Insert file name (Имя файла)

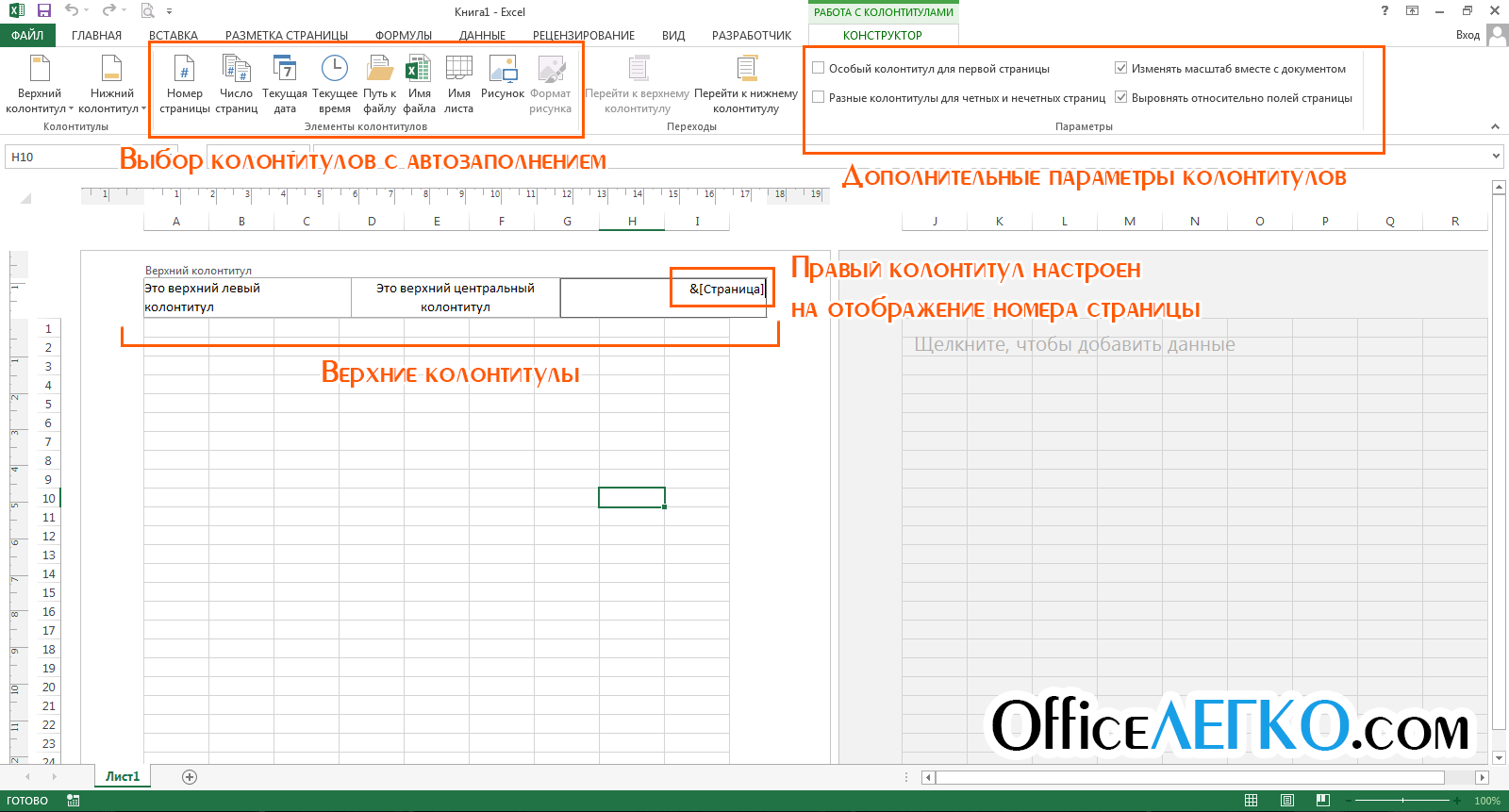click(x=419, y=85)
